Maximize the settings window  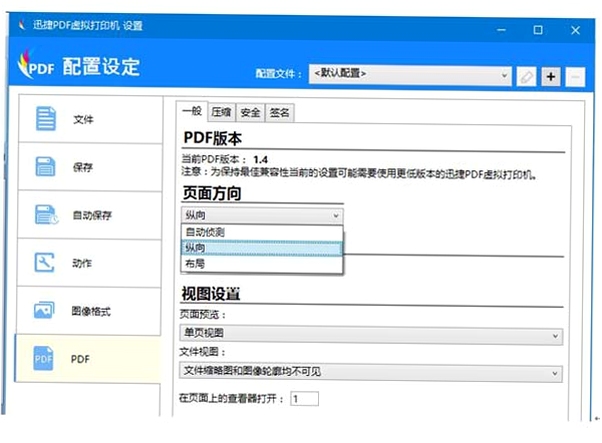[538, 30]
